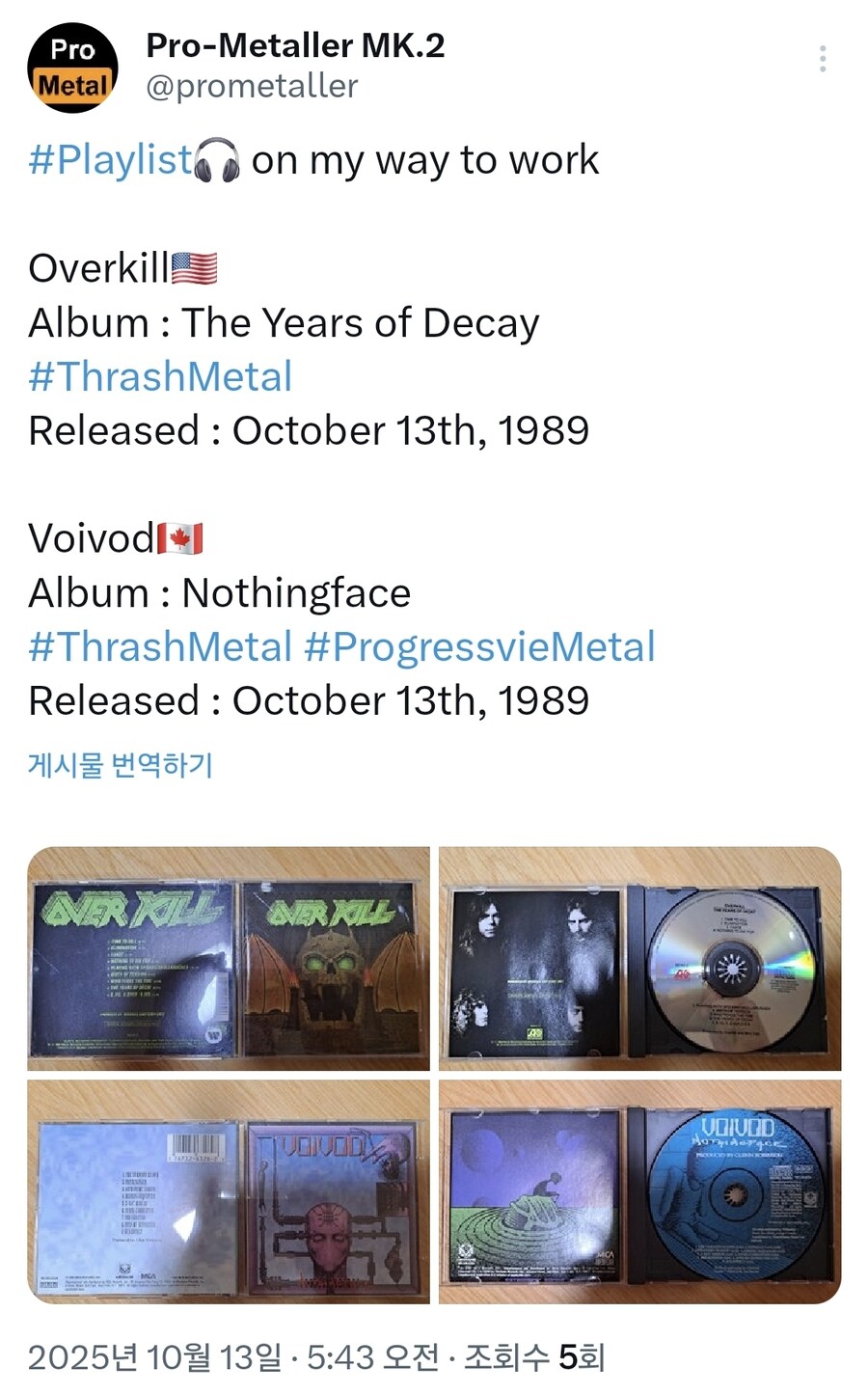The height and width of the screenshot is (1395, 868).
Task: Open the Voivod Nothingface cover photo
Action: point(229,1192)
